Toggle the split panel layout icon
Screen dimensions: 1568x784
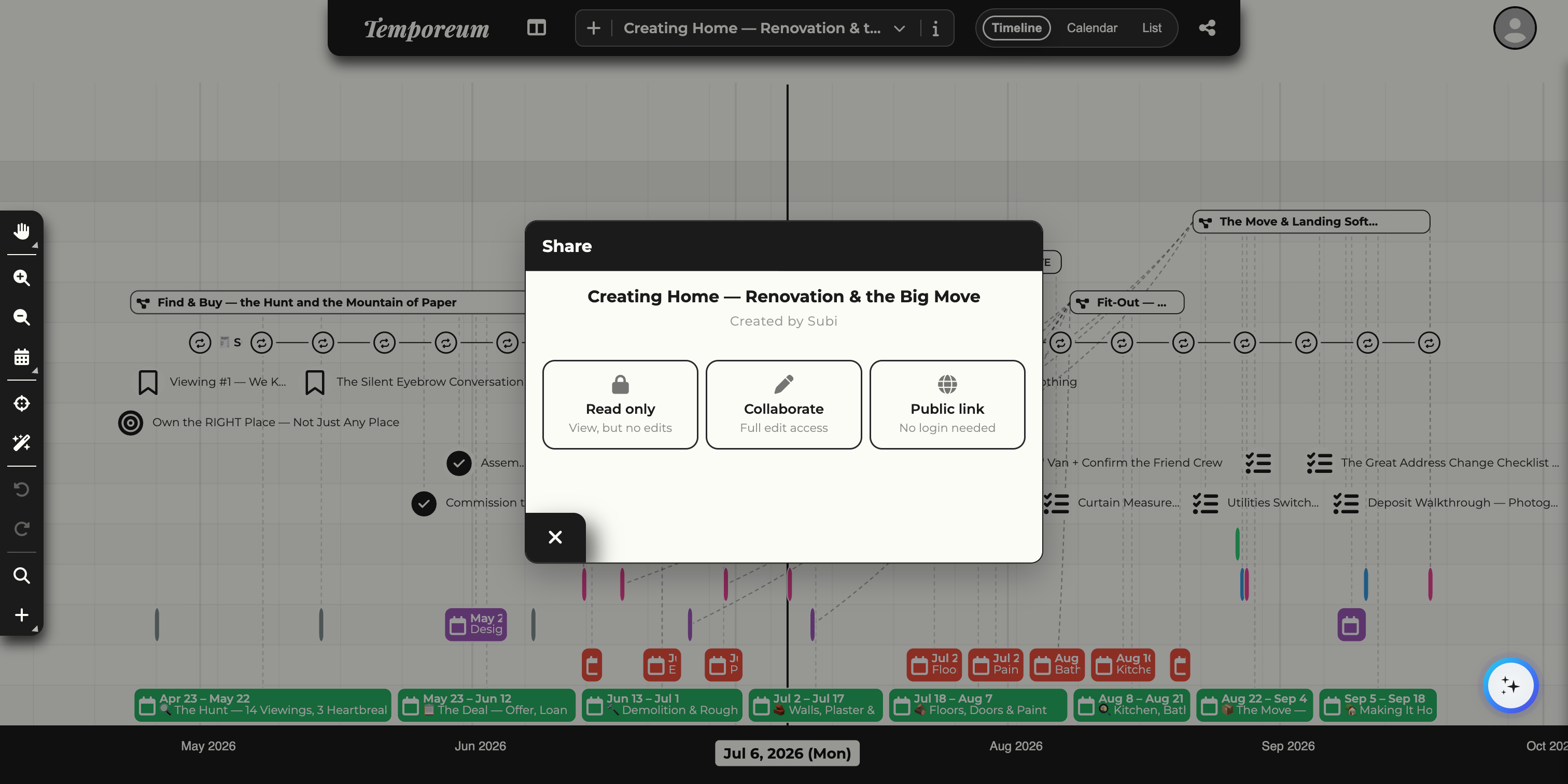click(536, 28)
